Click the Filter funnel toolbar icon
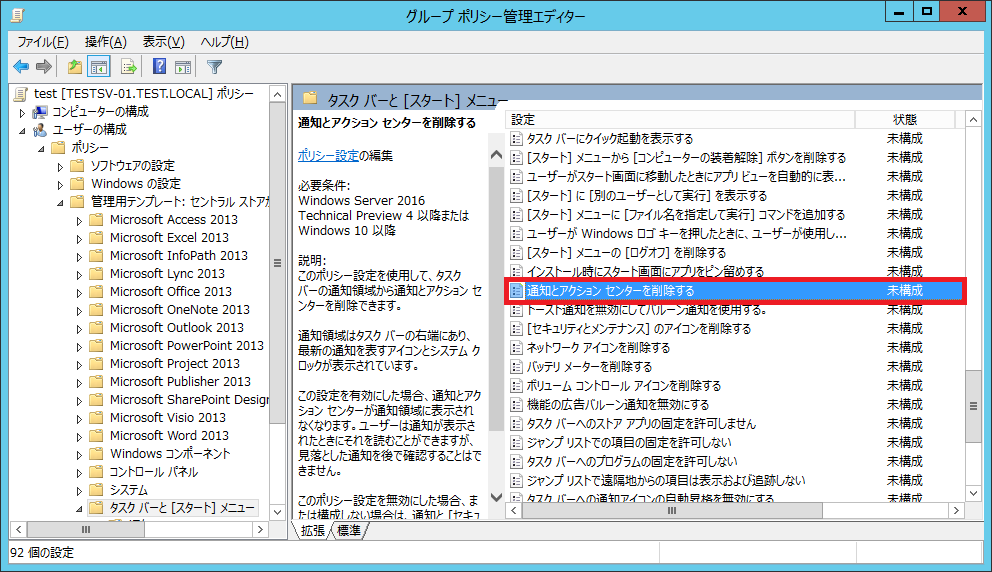The image size is (992, 572). (x=214, y=66)
